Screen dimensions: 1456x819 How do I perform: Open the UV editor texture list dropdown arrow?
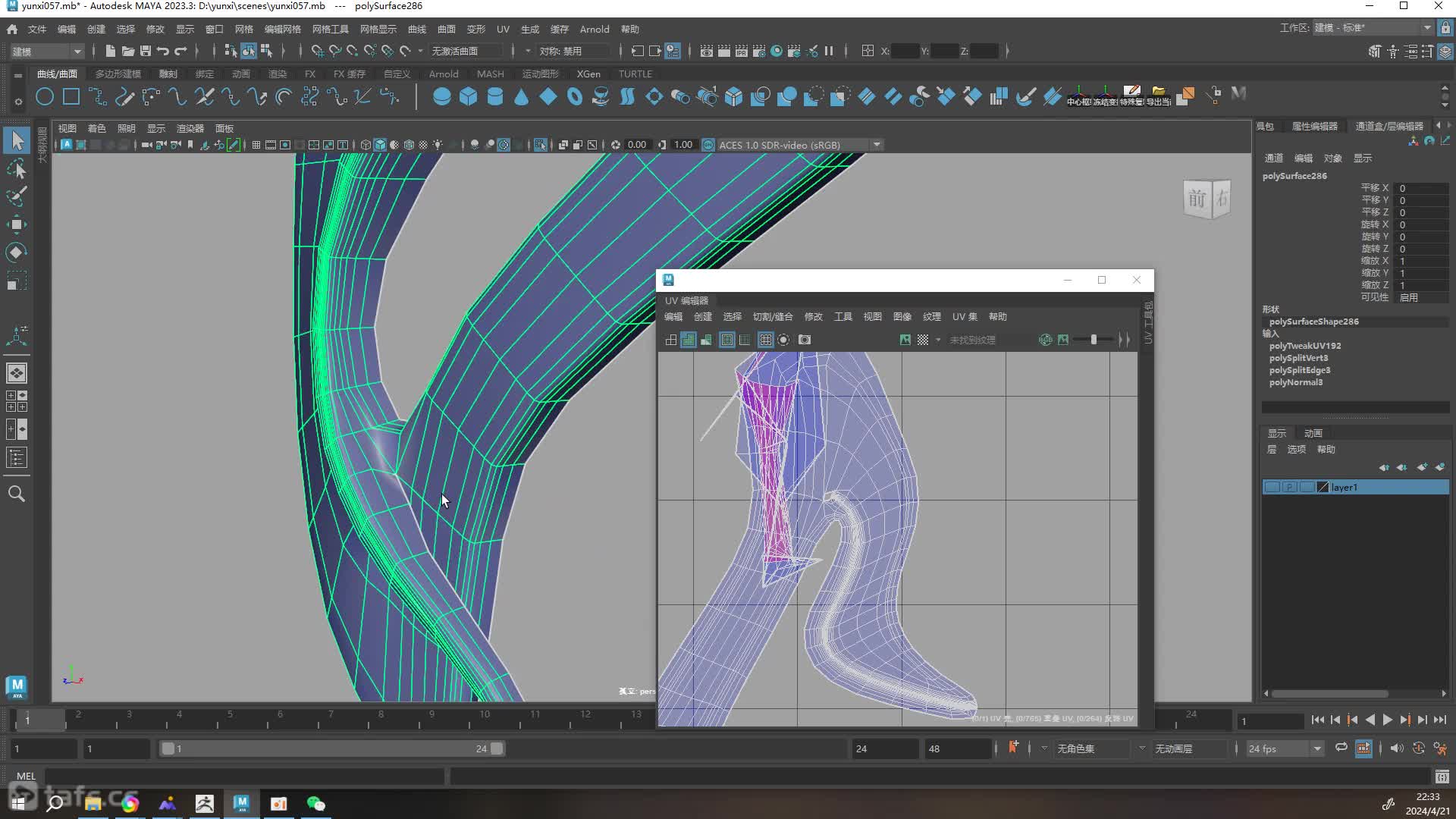938,340
